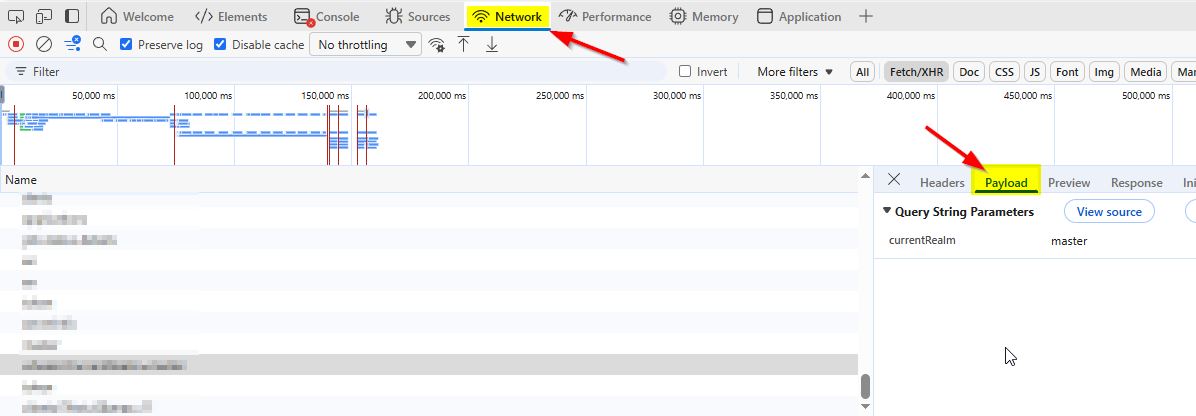
Task: Collapse the Query String Parameters section
Action: coord(887,211)
